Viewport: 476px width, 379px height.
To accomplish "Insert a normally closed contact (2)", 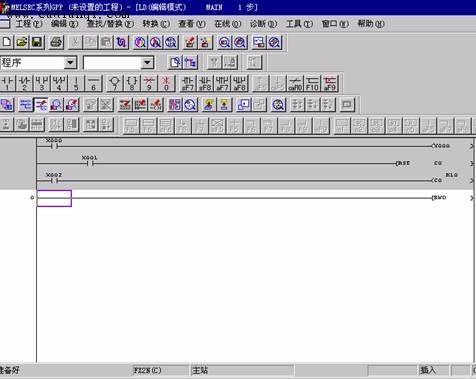I will 24,83.
